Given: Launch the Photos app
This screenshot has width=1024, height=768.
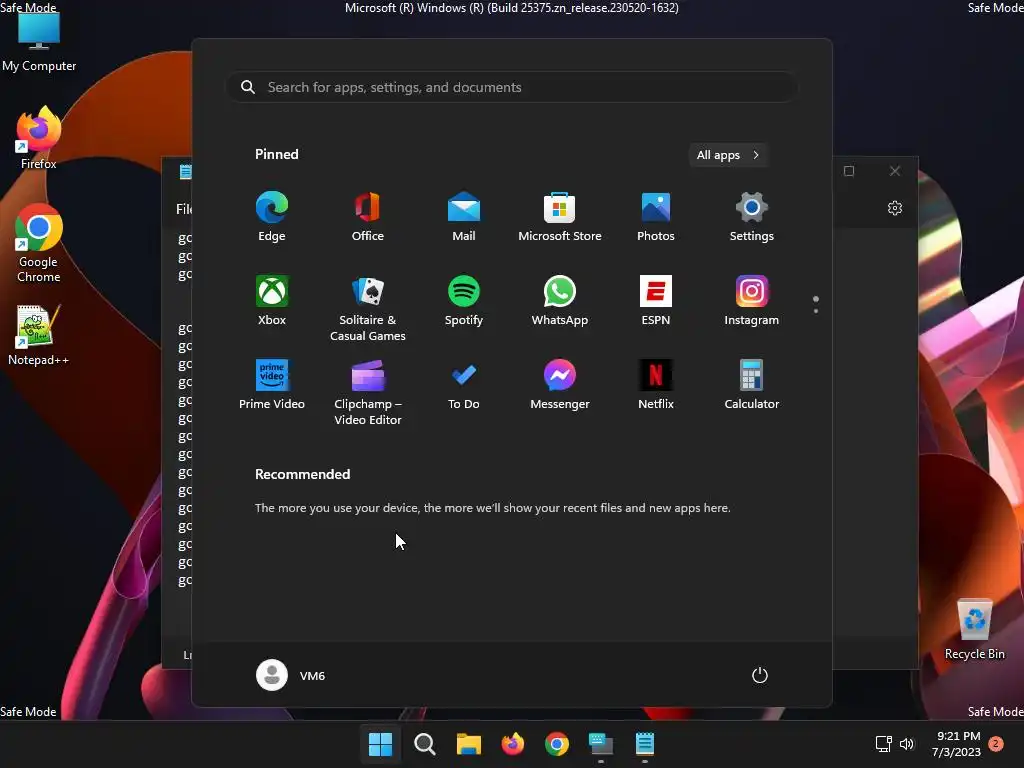Looking at the screenshot, I should tap(656, 217).
